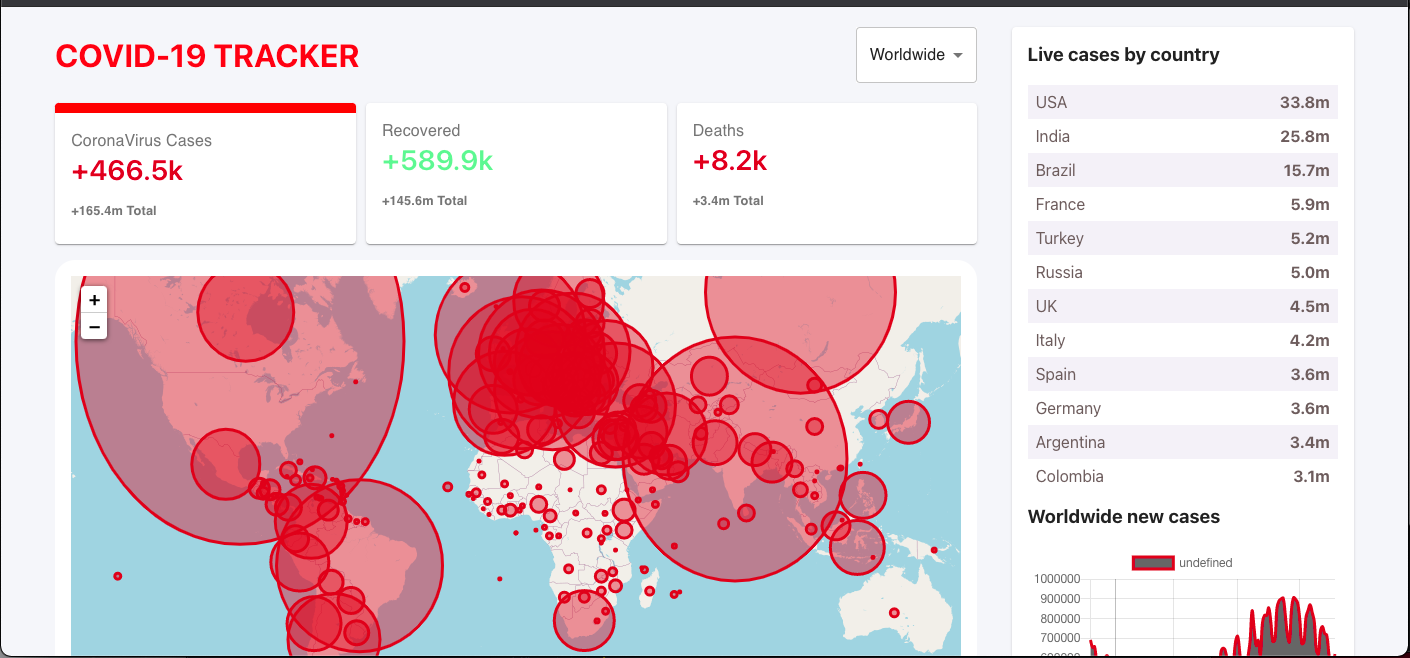Click the dropdown arrow beside Worldwide
This screenshot has height=658, width=1410.
point(958,55)
